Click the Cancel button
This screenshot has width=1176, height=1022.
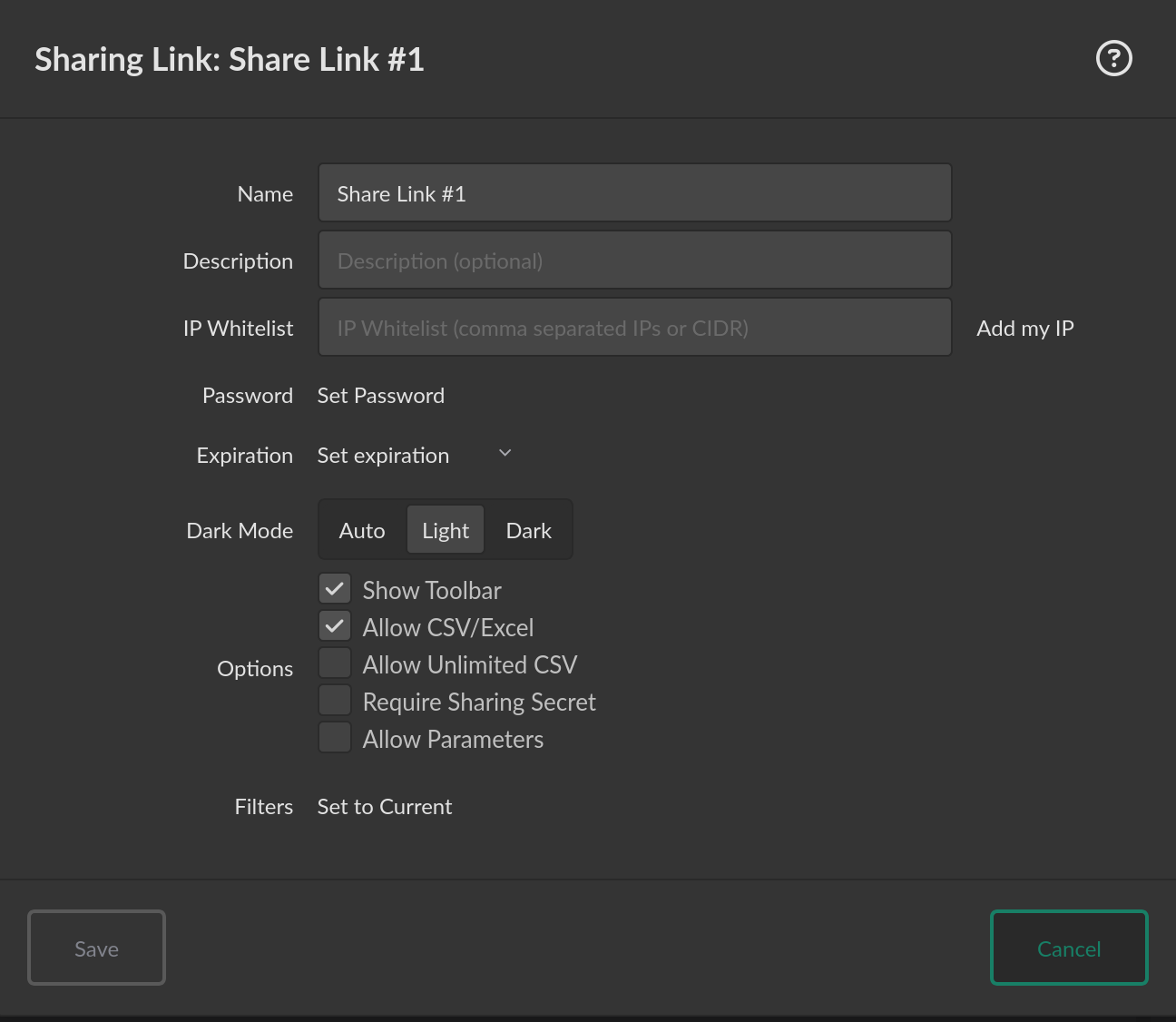(1069, 948)
